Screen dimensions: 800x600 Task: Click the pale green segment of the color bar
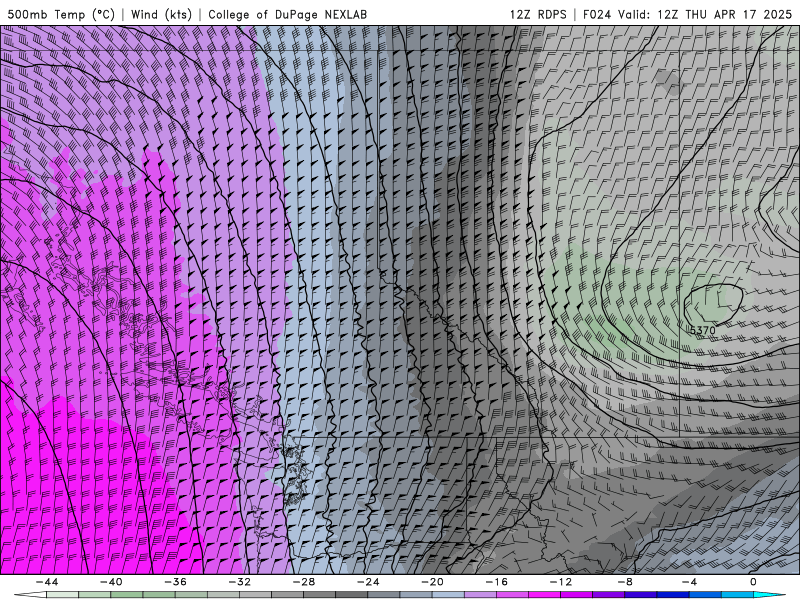(62, 594)
